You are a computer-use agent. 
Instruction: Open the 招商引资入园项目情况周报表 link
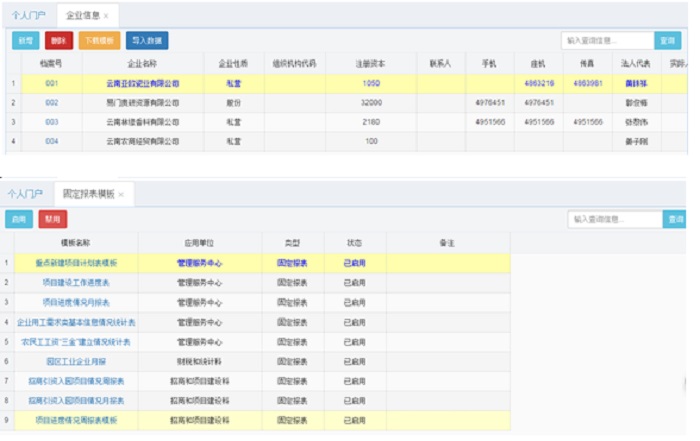(76, 381)
